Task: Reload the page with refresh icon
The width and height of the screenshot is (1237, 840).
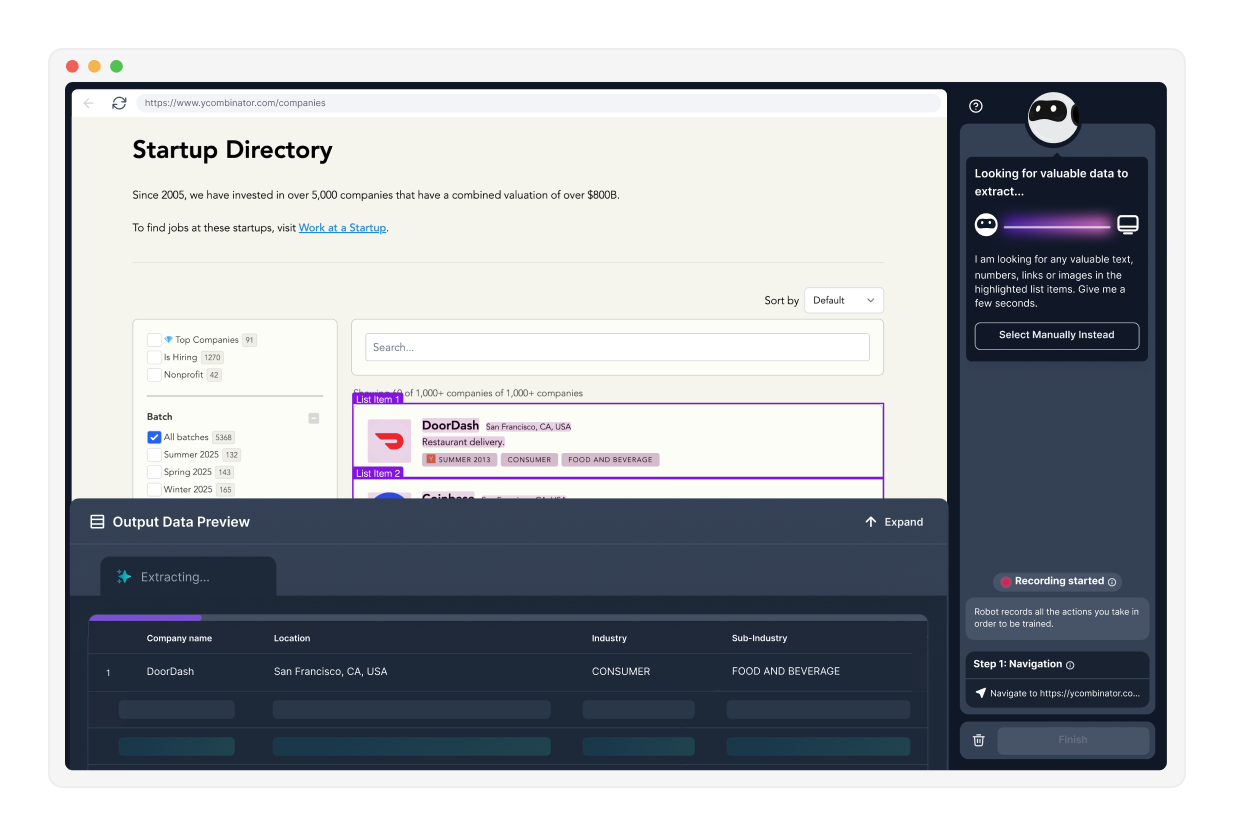Action: coord(119,103)
